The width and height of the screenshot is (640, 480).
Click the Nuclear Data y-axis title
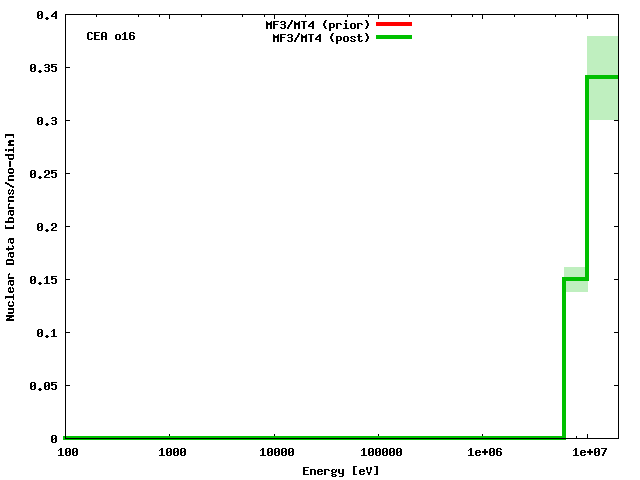12,226
